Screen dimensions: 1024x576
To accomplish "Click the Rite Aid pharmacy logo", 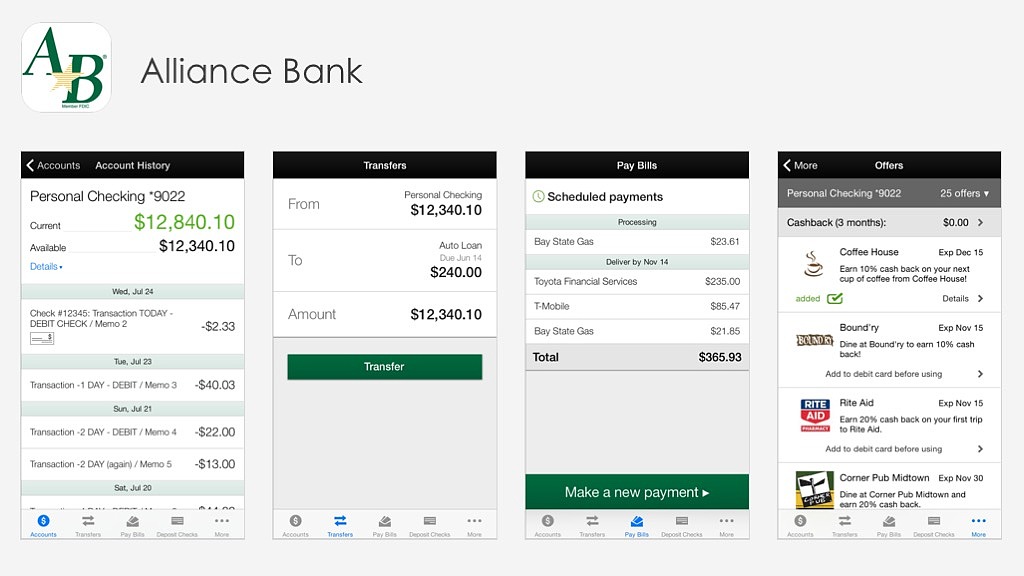I will coord(815,415).
